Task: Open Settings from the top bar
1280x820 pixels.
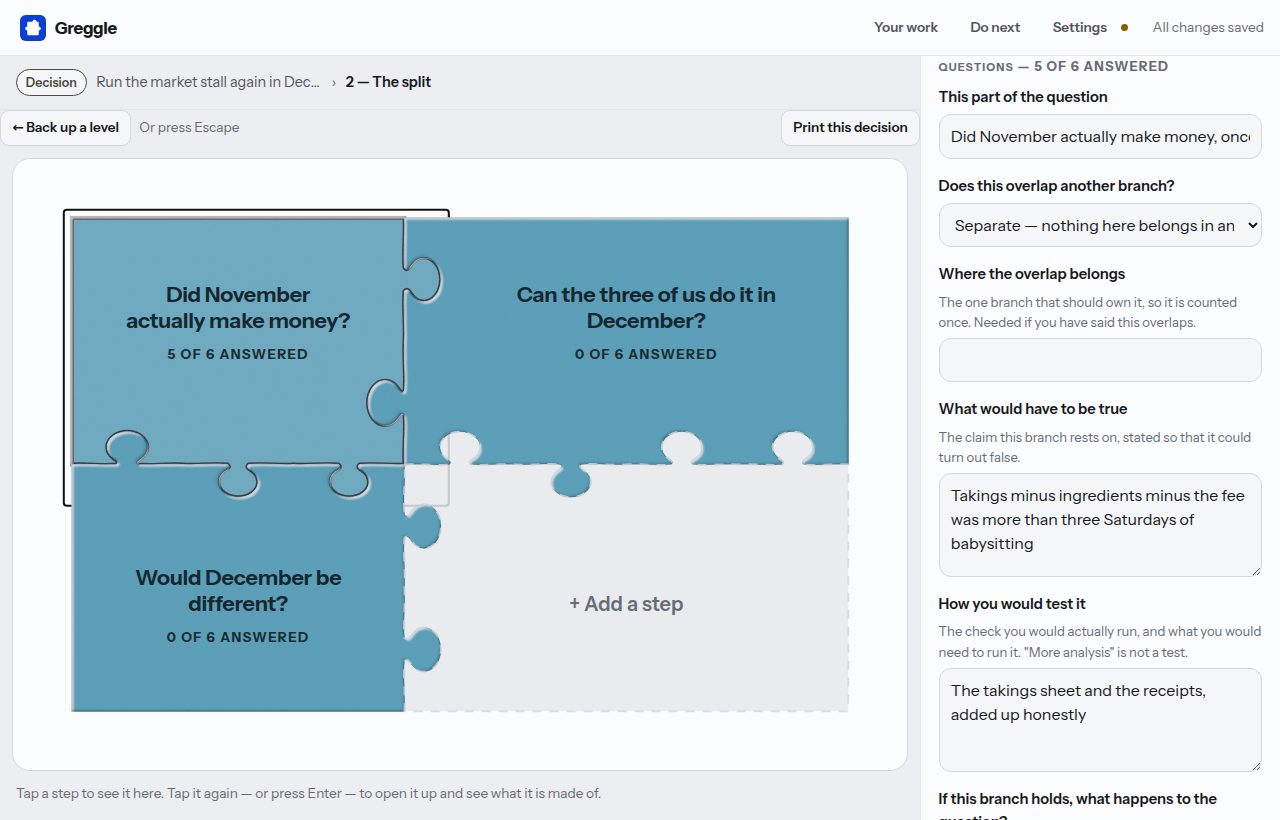Action: tap(1079, 28)
